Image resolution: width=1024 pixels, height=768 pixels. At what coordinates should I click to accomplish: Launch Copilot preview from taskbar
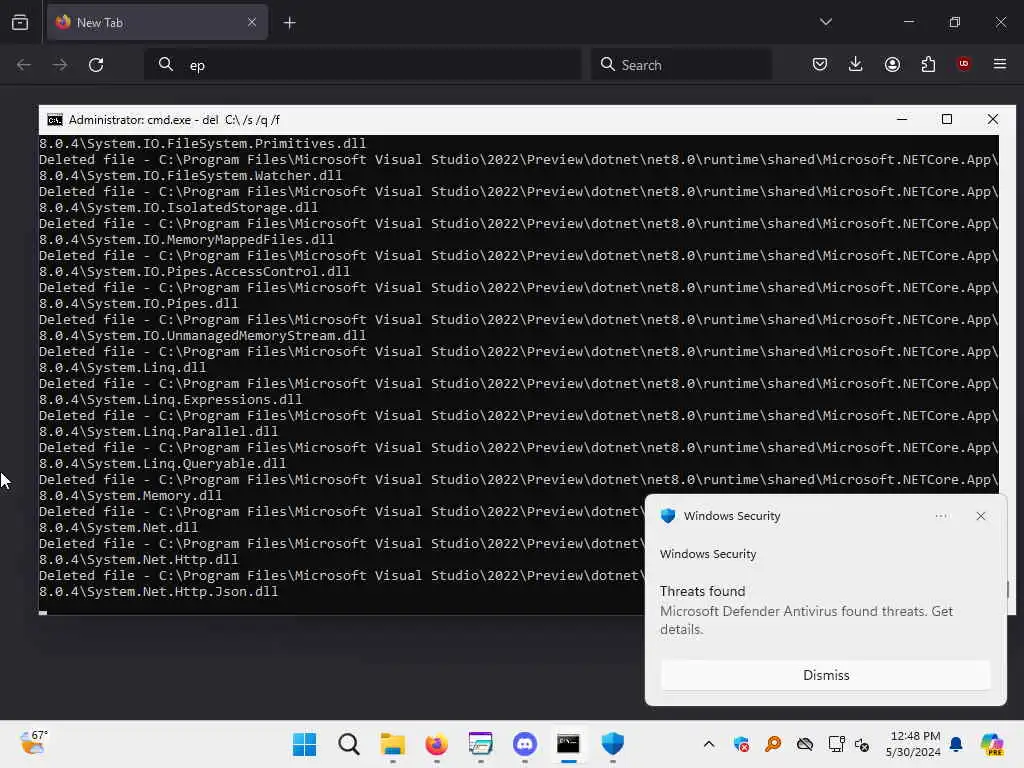point(992,744)
